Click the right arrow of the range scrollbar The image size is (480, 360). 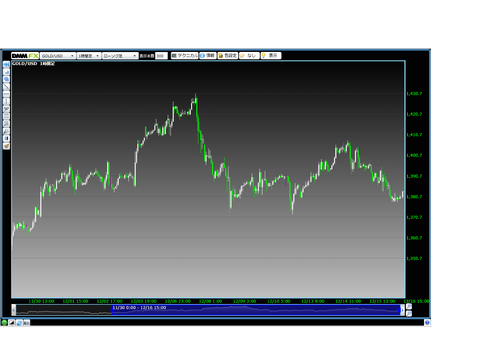(402, 310)
